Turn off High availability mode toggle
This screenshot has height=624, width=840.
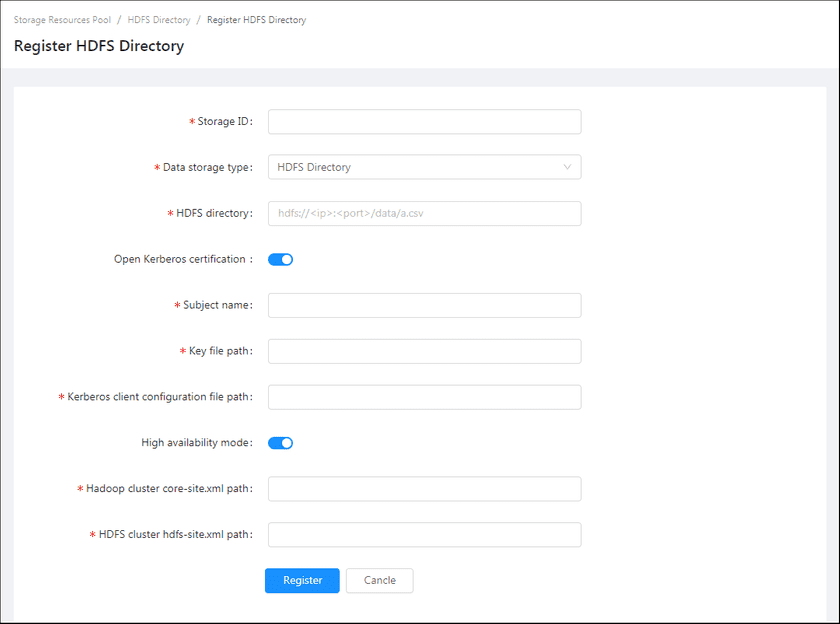coord(280,443)
